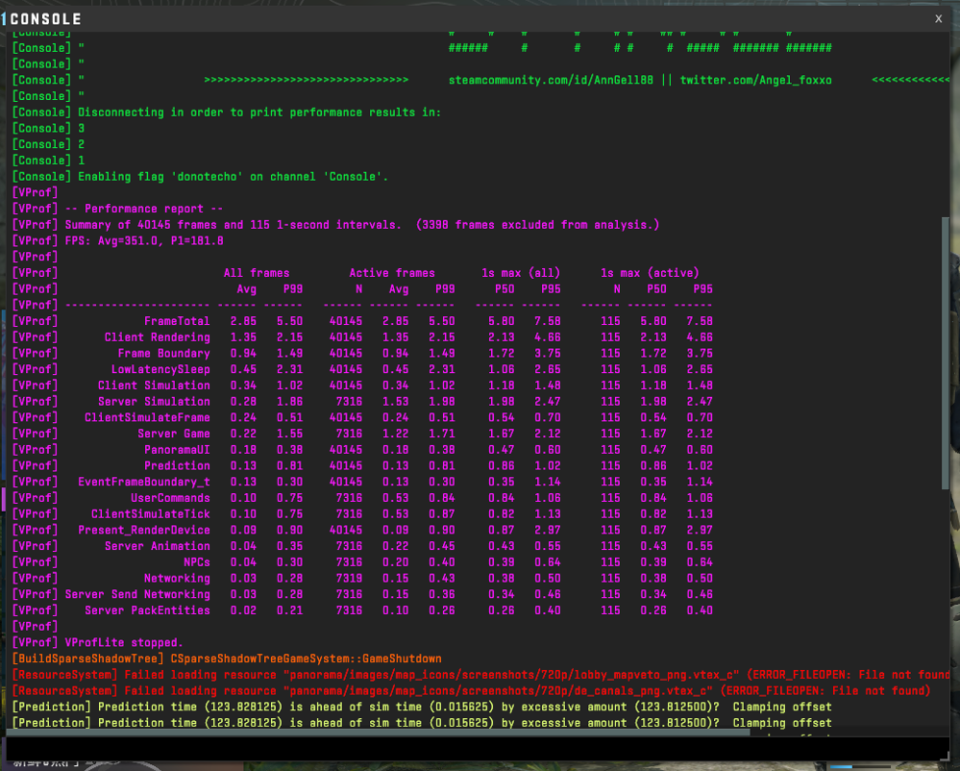Click the horizontal scrollbar at the bottom

click(380, 732)
